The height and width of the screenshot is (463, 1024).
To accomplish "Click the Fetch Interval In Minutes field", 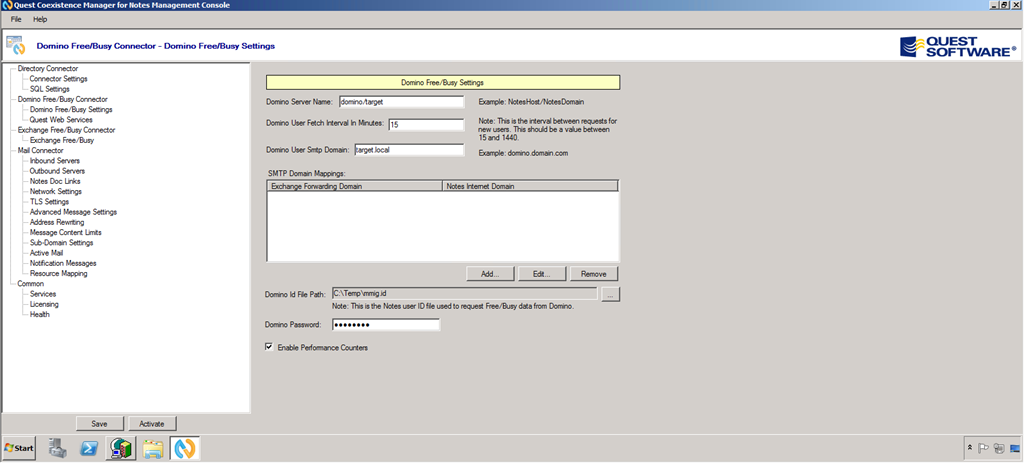I will pos(426,124).
